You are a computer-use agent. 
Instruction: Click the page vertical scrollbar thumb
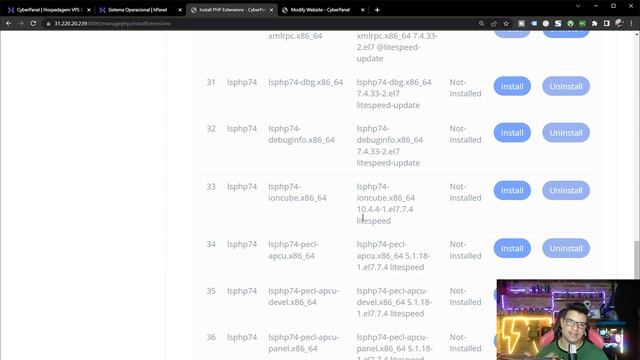coord(636,260)
